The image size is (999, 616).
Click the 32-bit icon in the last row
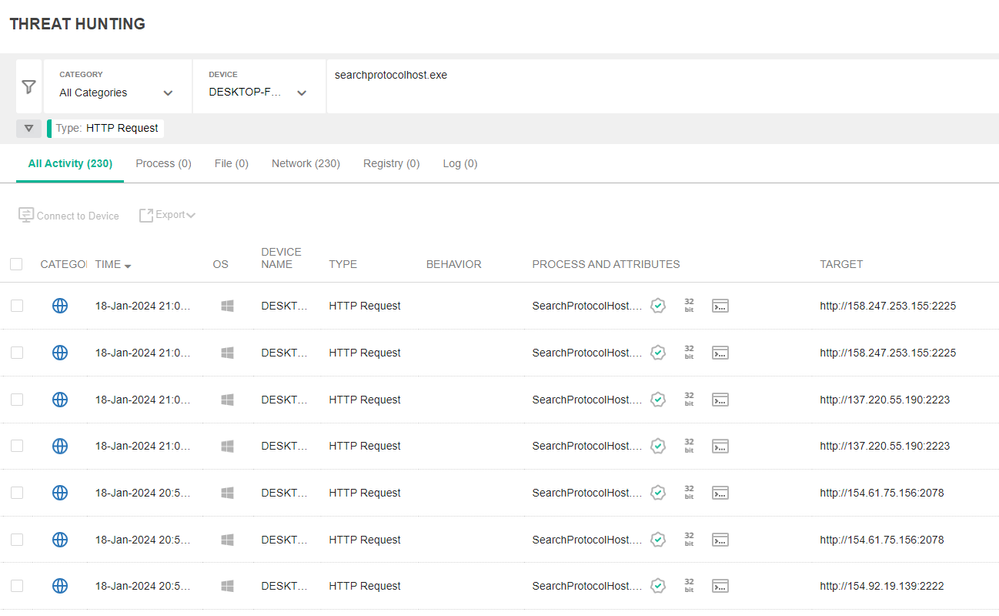[689, 586]
